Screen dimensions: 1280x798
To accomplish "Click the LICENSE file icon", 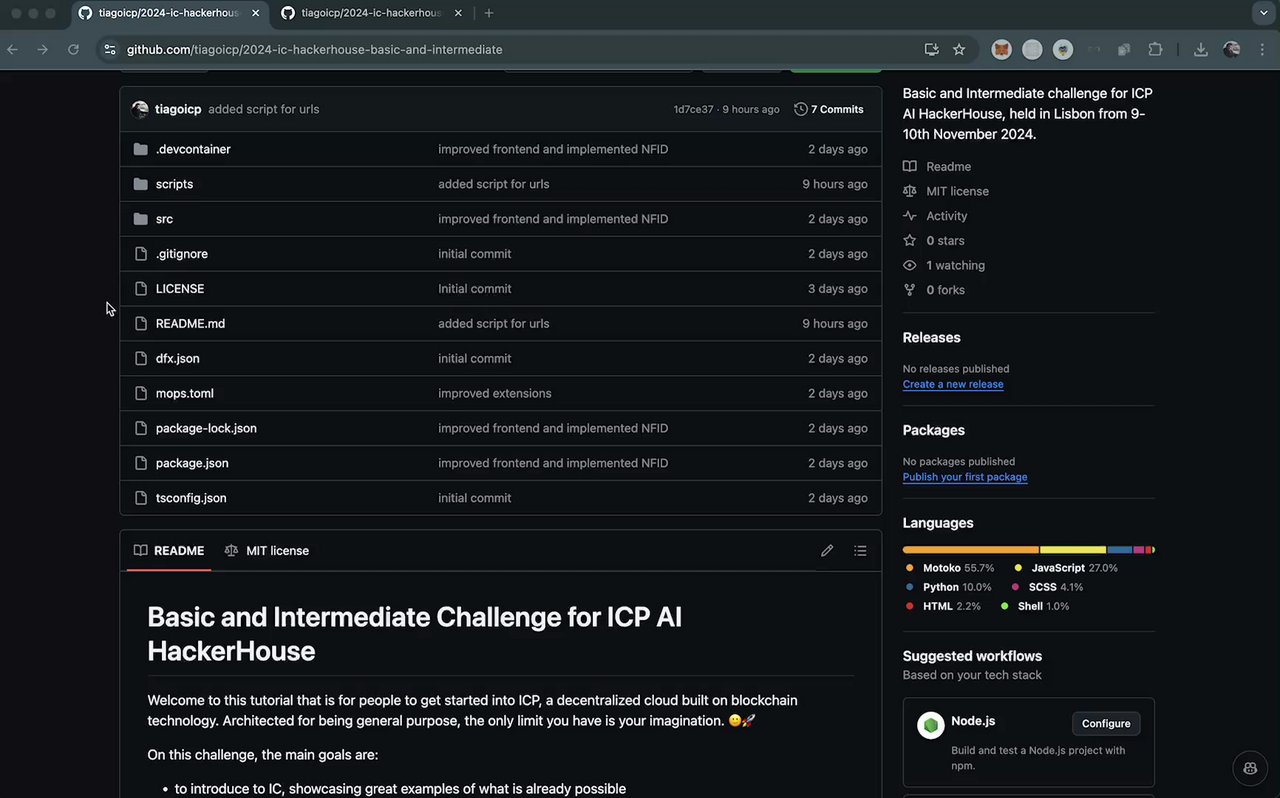I will click(140, 289).
